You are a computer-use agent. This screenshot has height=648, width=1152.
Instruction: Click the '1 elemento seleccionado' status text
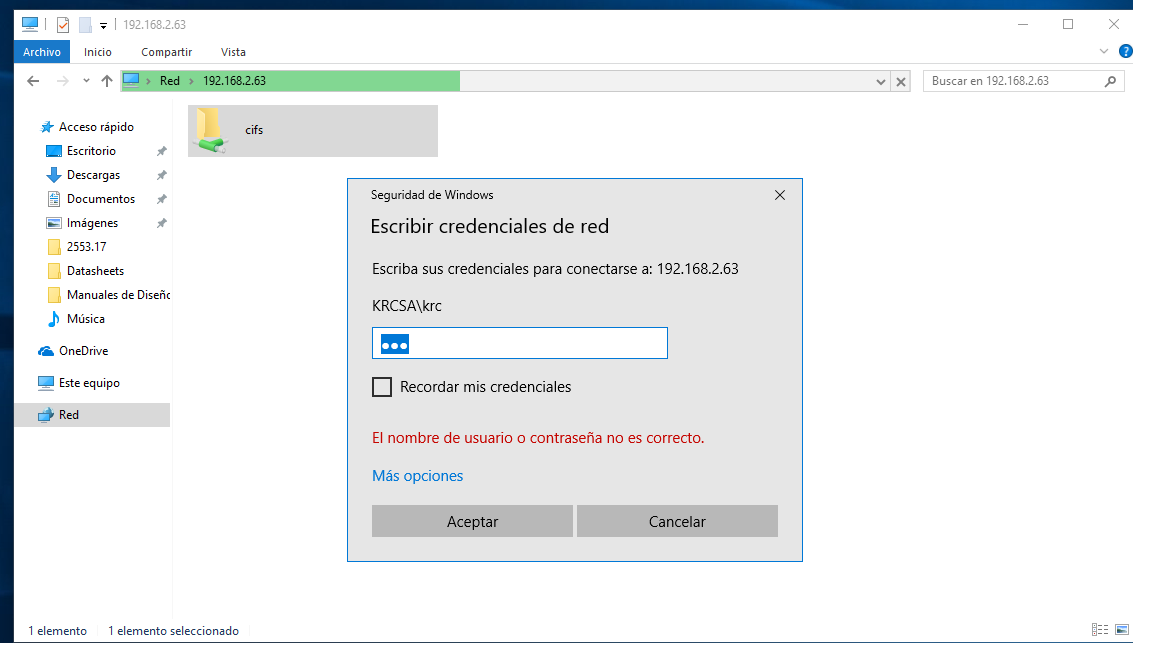[173, 631]
